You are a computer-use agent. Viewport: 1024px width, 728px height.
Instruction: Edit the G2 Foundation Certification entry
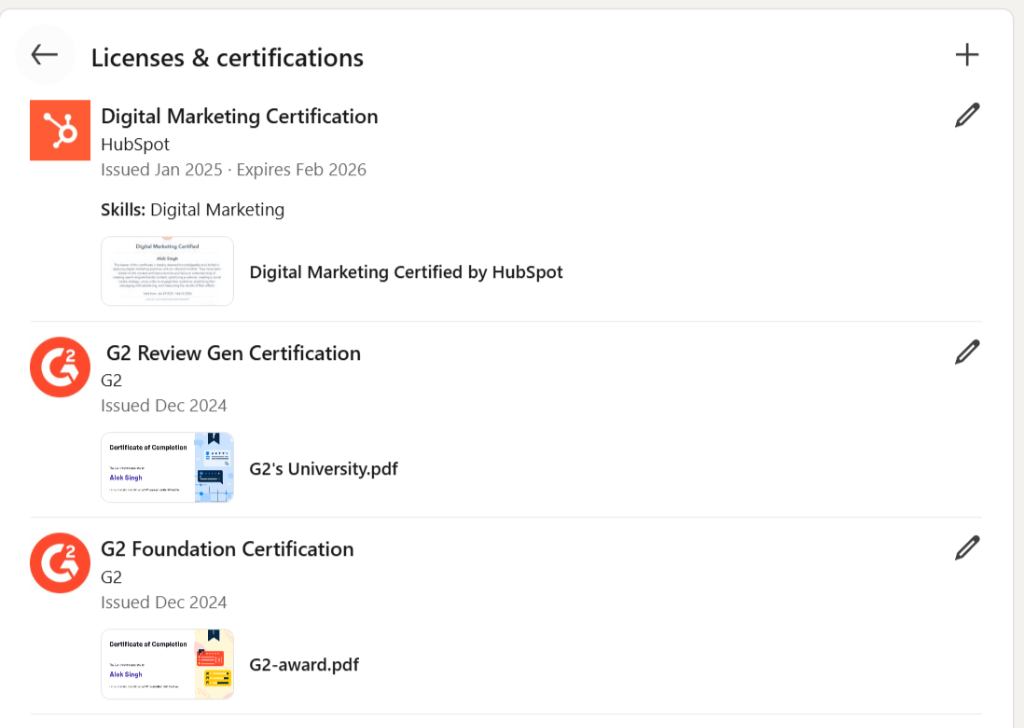966,548
